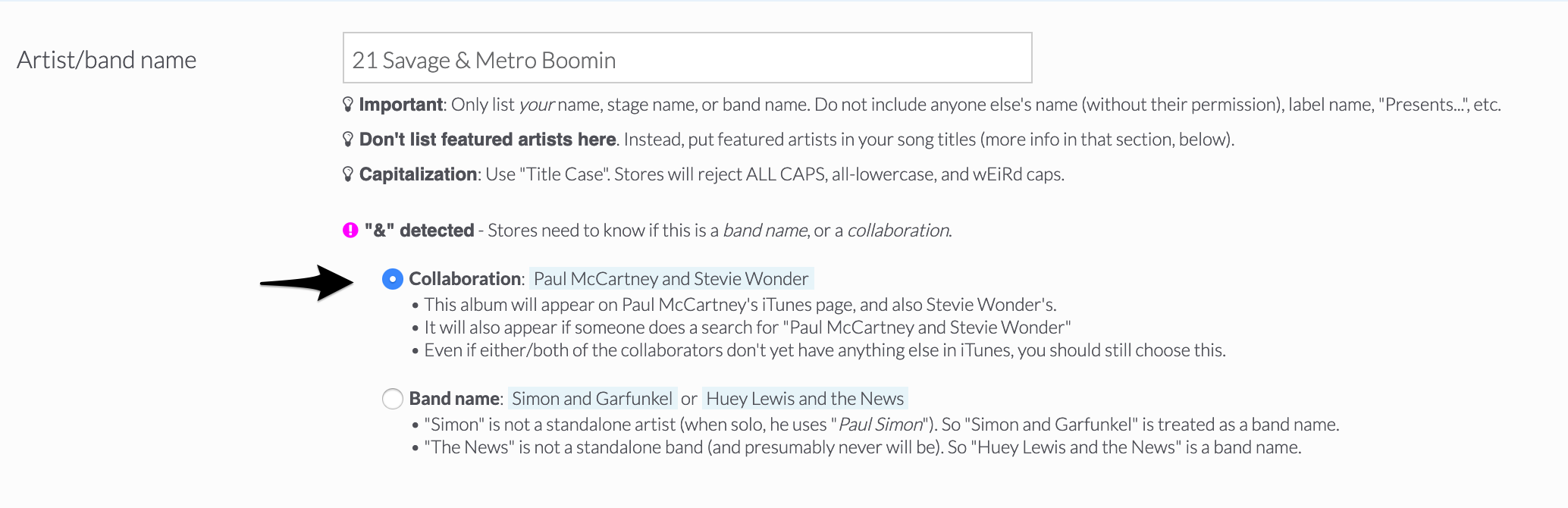This screenshot has width=1568, height=508.
Task: Click the bold Important tip heading
Action: point(401,105)
